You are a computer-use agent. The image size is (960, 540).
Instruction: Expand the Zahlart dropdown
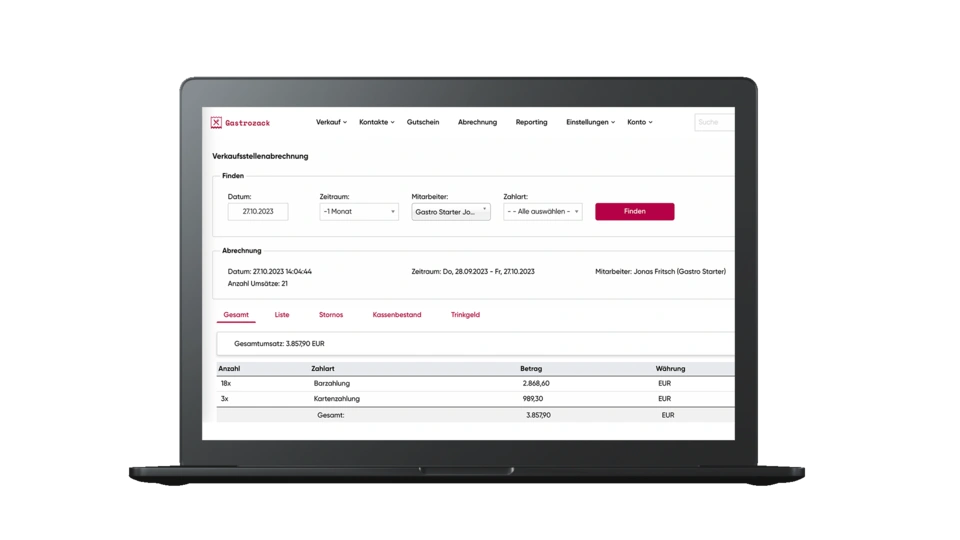click(542, 212)
